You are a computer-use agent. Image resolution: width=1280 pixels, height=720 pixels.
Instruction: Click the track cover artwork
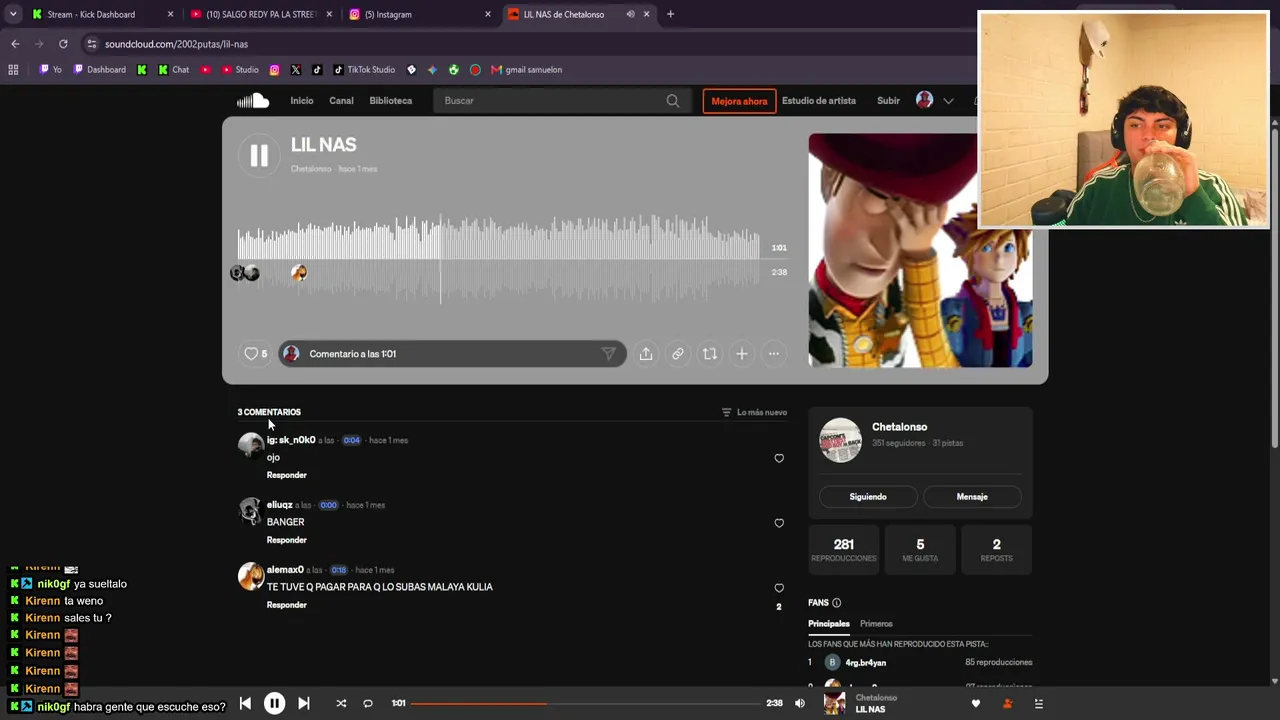(920, 250)
